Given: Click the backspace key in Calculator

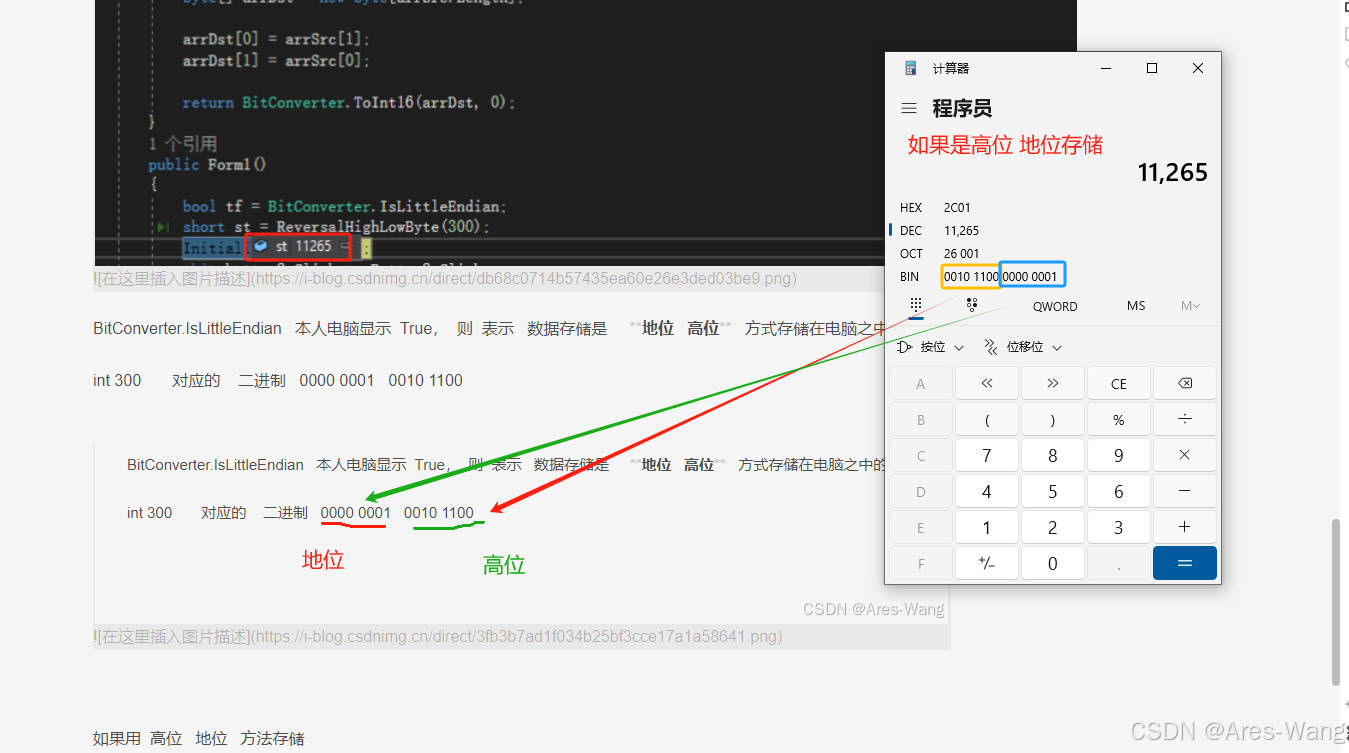Looking at the screenshot, I should coord(1185,384).
